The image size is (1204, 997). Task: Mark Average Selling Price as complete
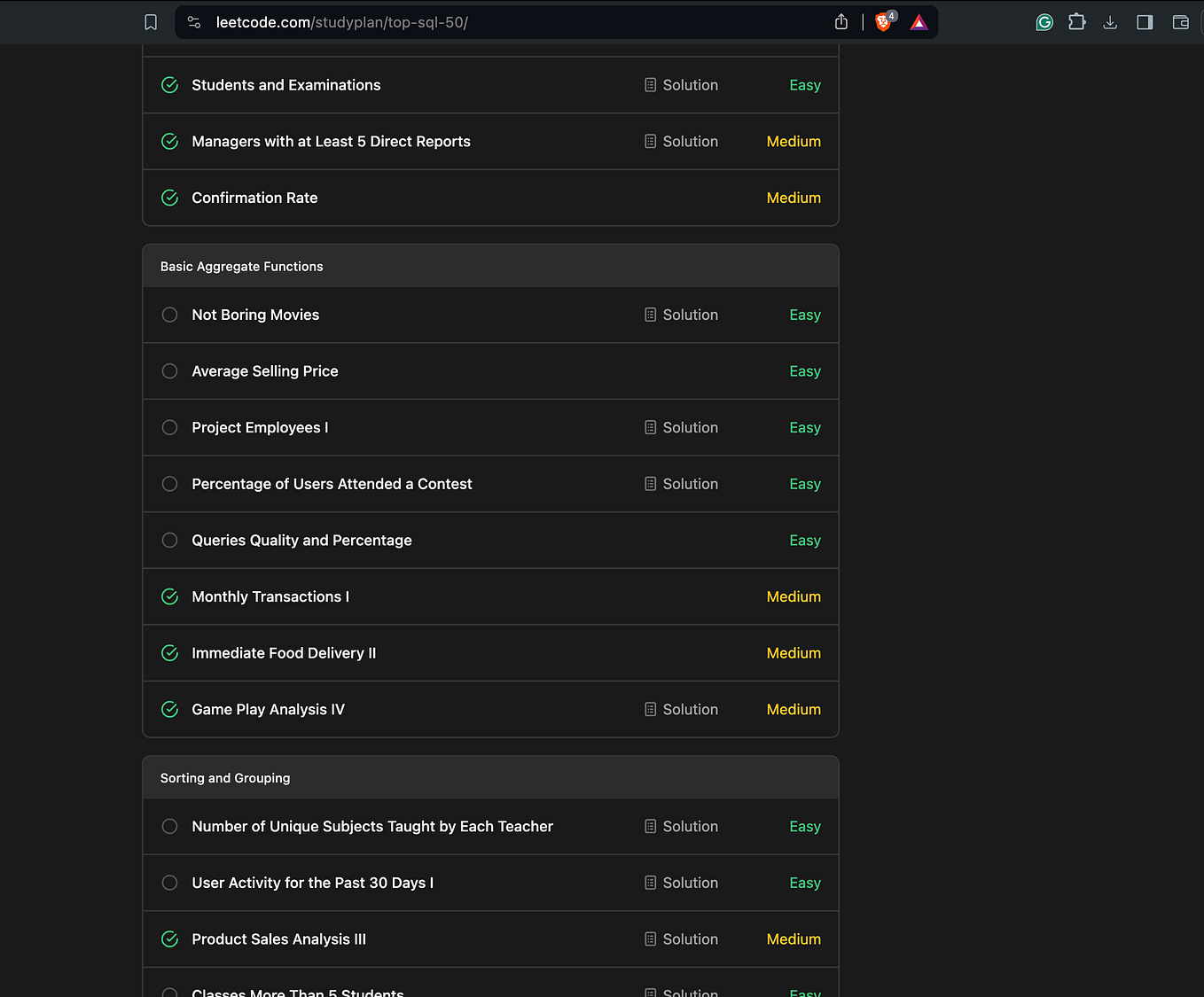(x=169, y=371)
